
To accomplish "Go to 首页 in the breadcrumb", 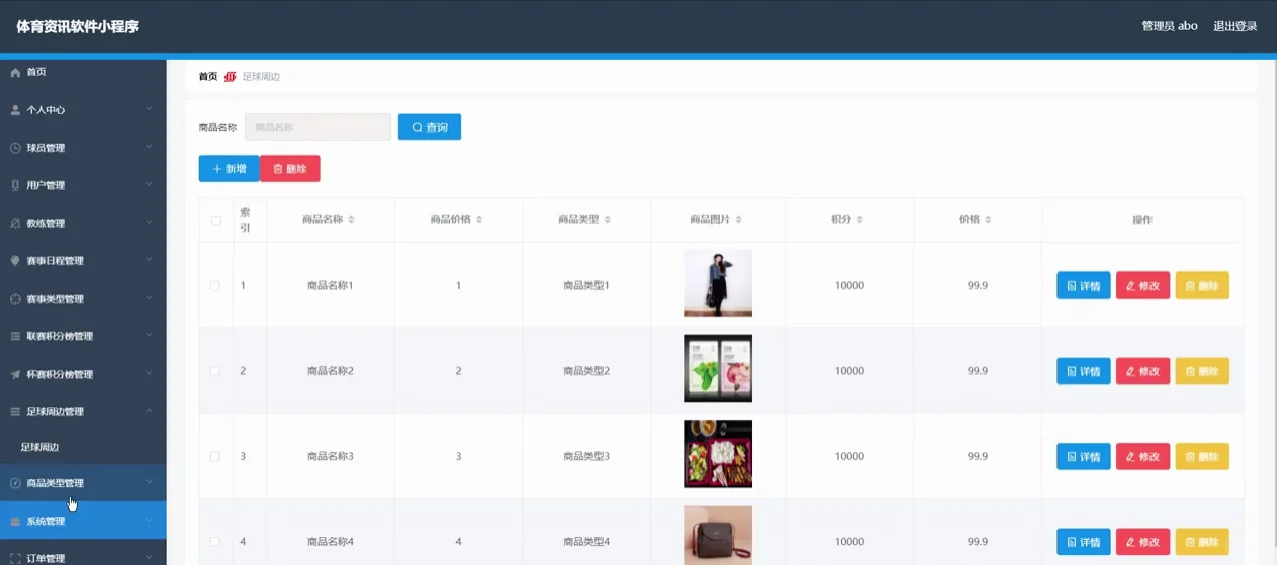I will pos(207,76).
